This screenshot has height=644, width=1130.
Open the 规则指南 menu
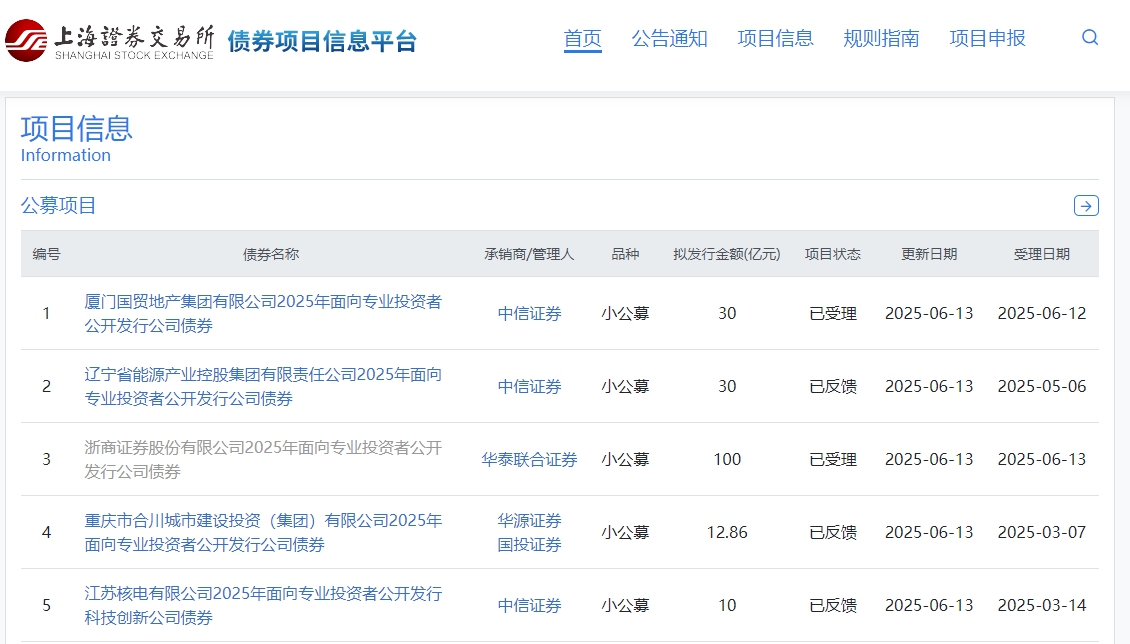[x=881, y=38]
